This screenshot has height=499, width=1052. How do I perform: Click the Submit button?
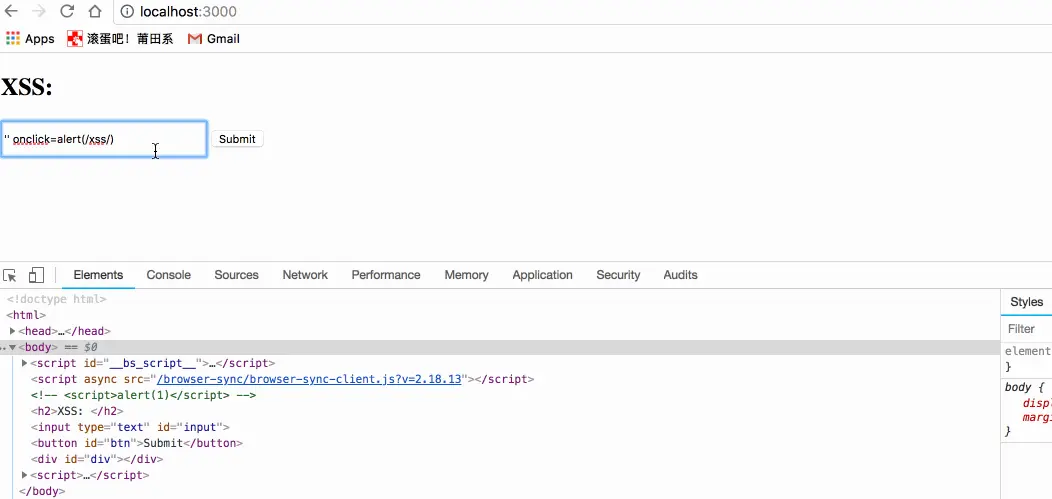click(237, 139)
